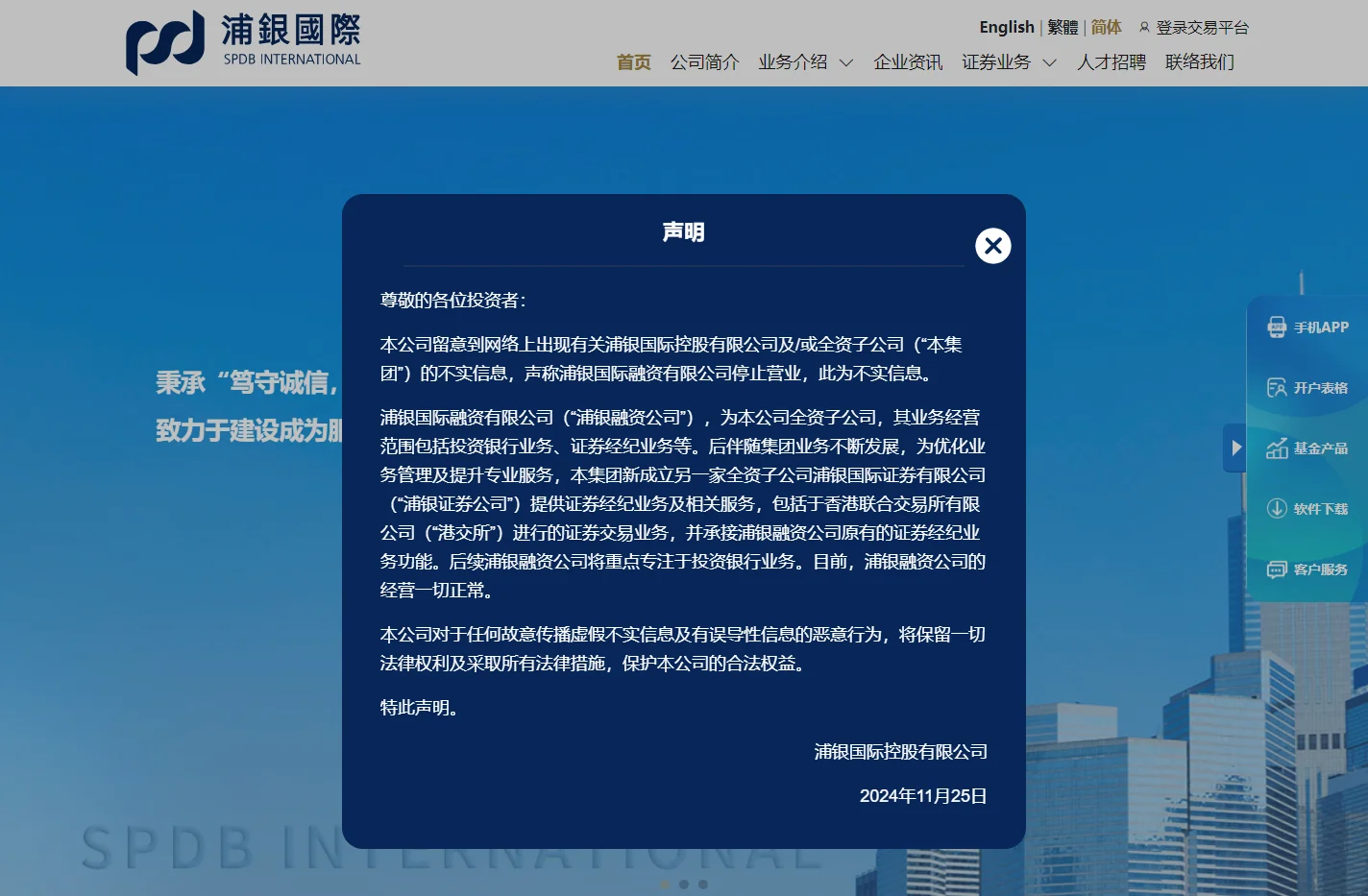Click the 开户表格 form icon

coord(1277,388)
